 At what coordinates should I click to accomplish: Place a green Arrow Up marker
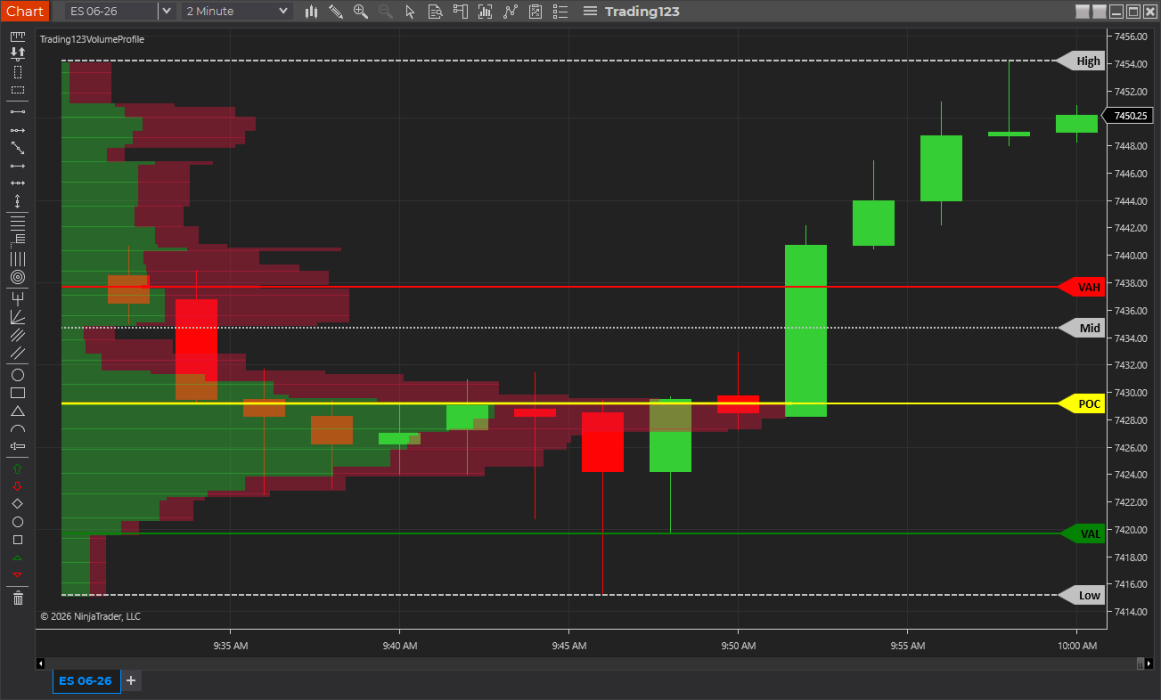tap(18, 468)
